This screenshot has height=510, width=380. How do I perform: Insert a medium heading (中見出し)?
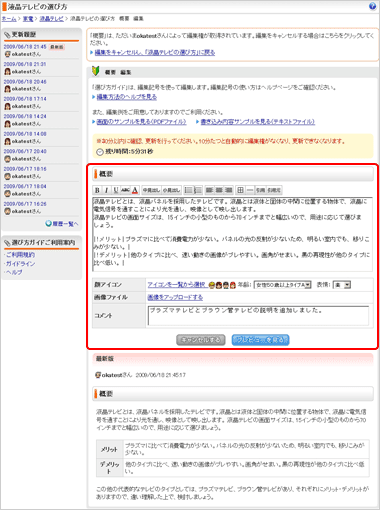[x=151, y=190]
